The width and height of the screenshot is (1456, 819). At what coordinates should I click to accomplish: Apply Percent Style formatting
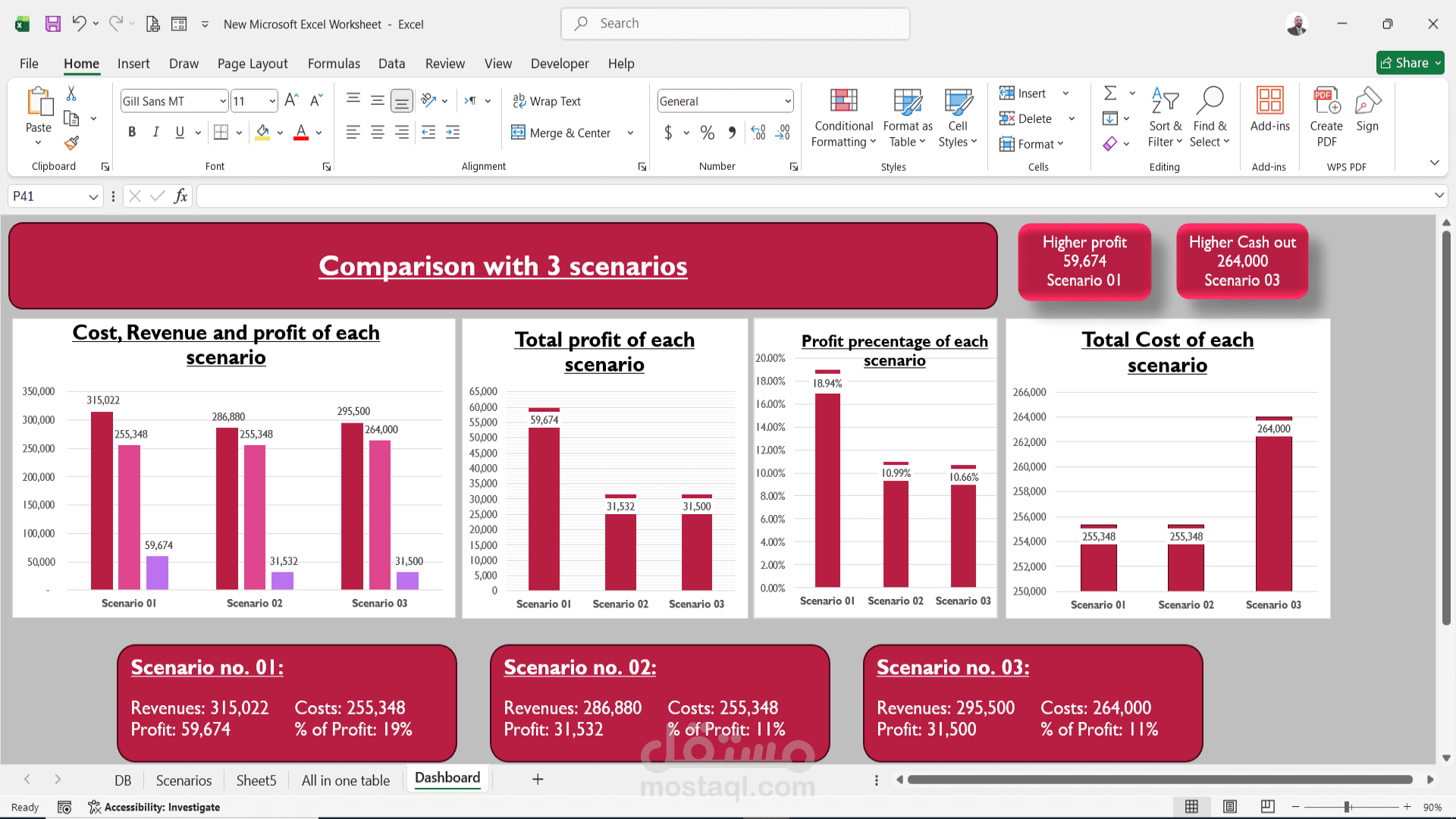(708, 132)
